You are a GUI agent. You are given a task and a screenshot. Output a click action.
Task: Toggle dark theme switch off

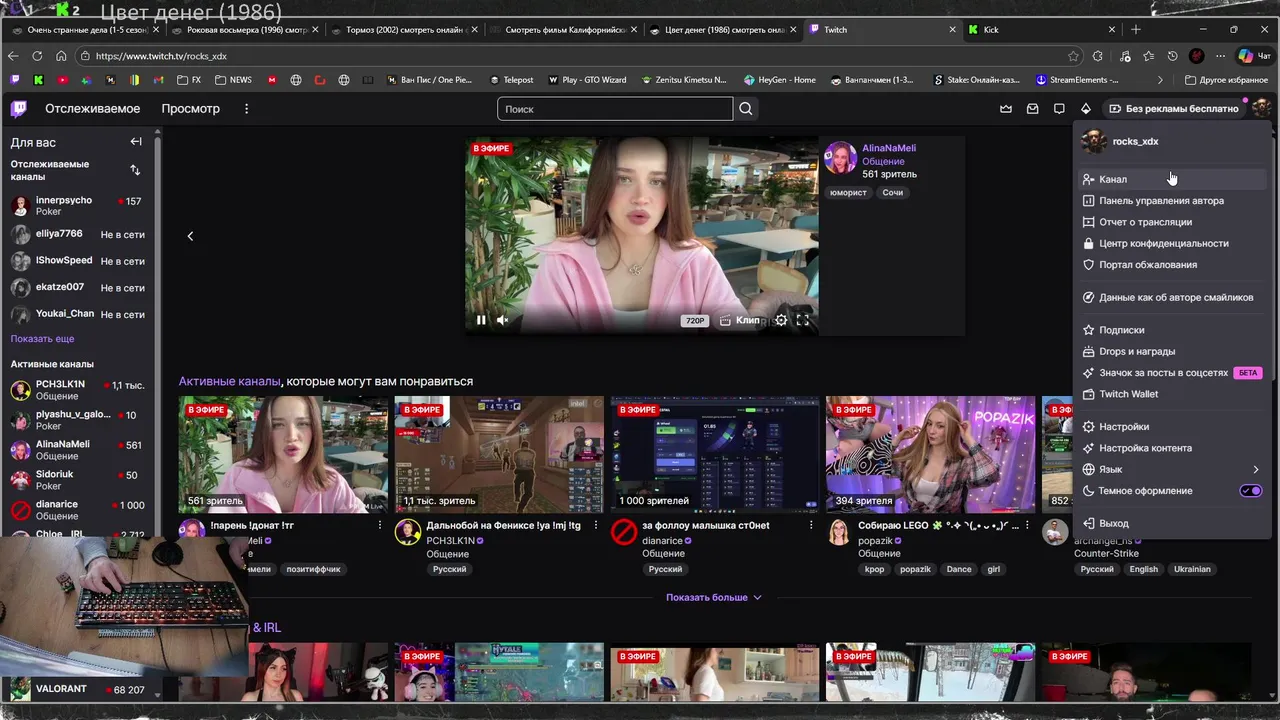pyautogui.click(x=1251, y=491)
